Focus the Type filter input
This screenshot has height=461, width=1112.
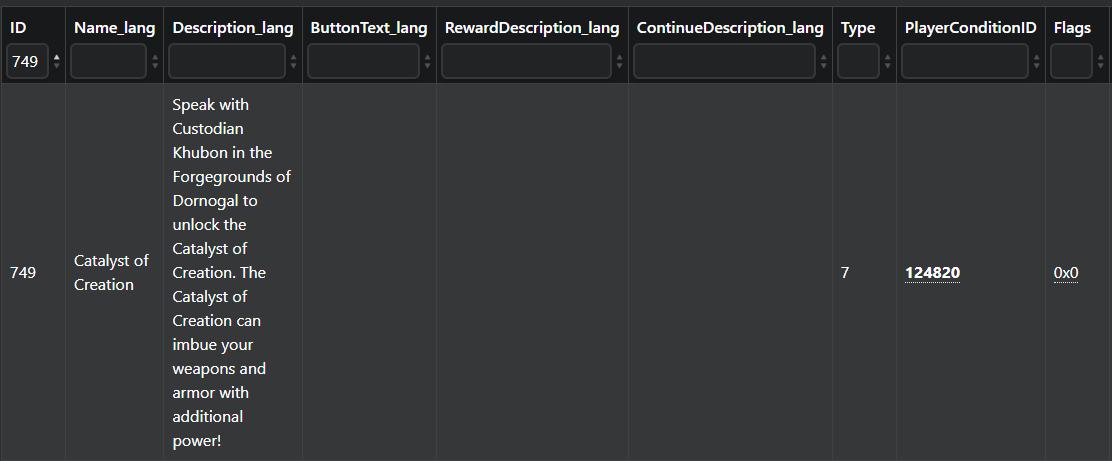pos(858,61)
